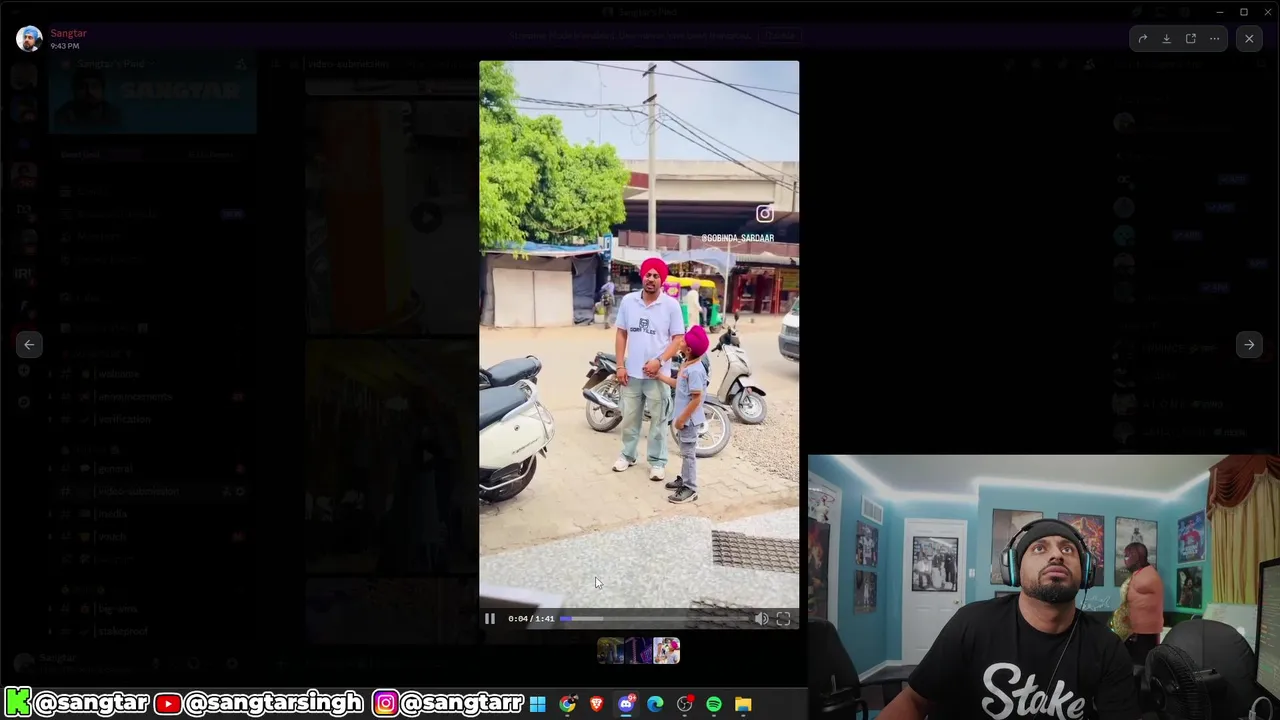This screenshot has width=1280, height=720.
Task: Open File Explorer from the taskbar
Action: coord(743,704)
